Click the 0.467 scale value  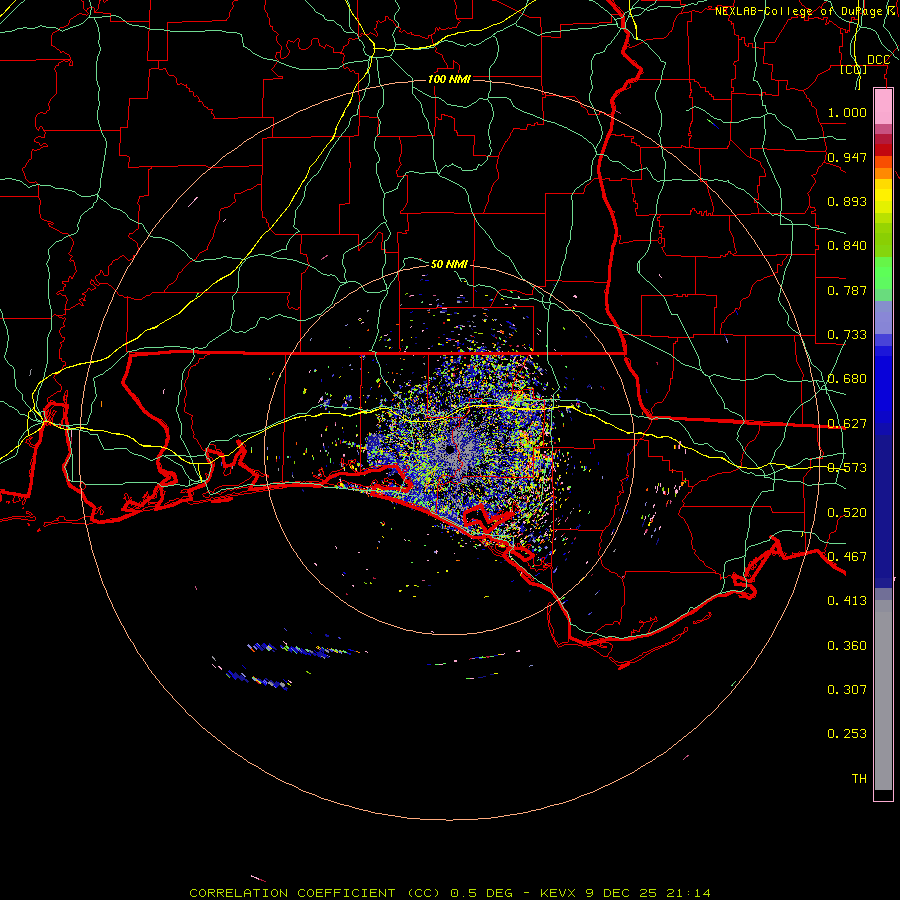tap(847, 557)
